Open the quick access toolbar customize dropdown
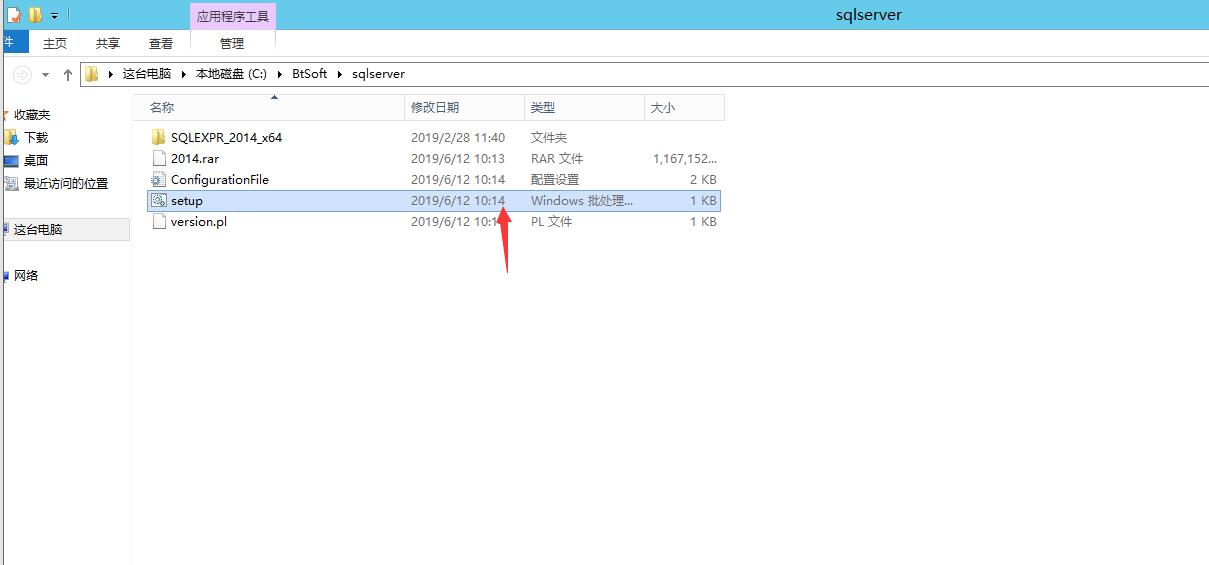 [54, 16]
